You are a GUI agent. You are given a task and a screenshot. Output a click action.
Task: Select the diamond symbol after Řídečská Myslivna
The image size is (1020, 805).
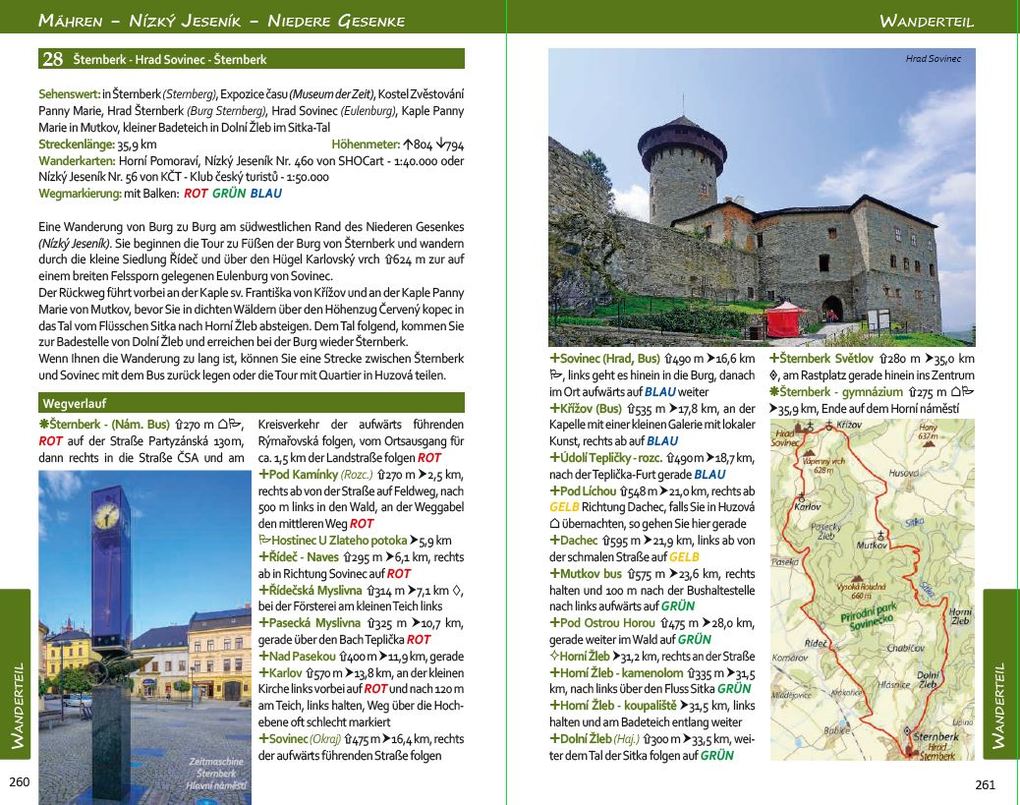455,591
